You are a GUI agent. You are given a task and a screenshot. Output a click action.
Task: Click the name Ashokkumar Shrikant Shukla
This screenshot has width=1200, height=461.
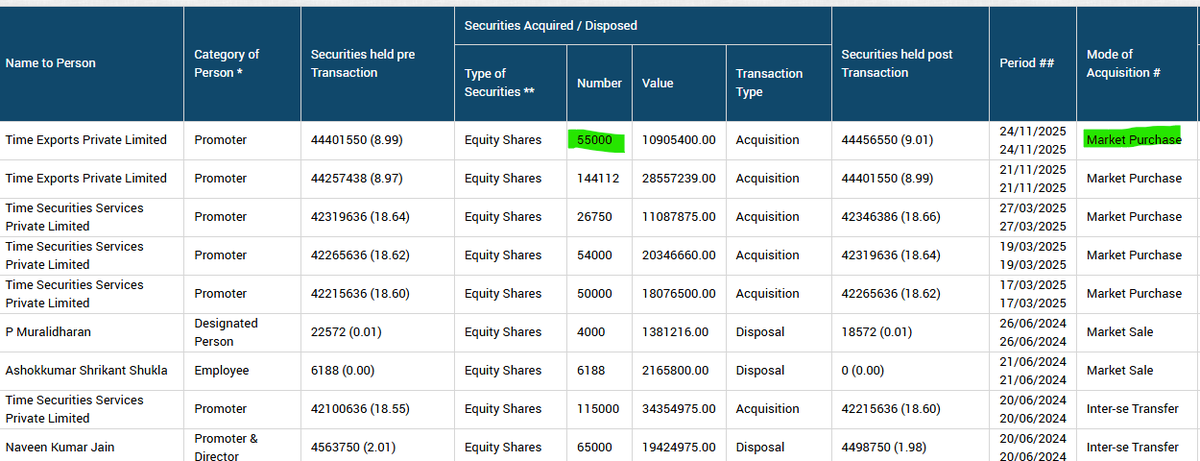tap(86, 370)
